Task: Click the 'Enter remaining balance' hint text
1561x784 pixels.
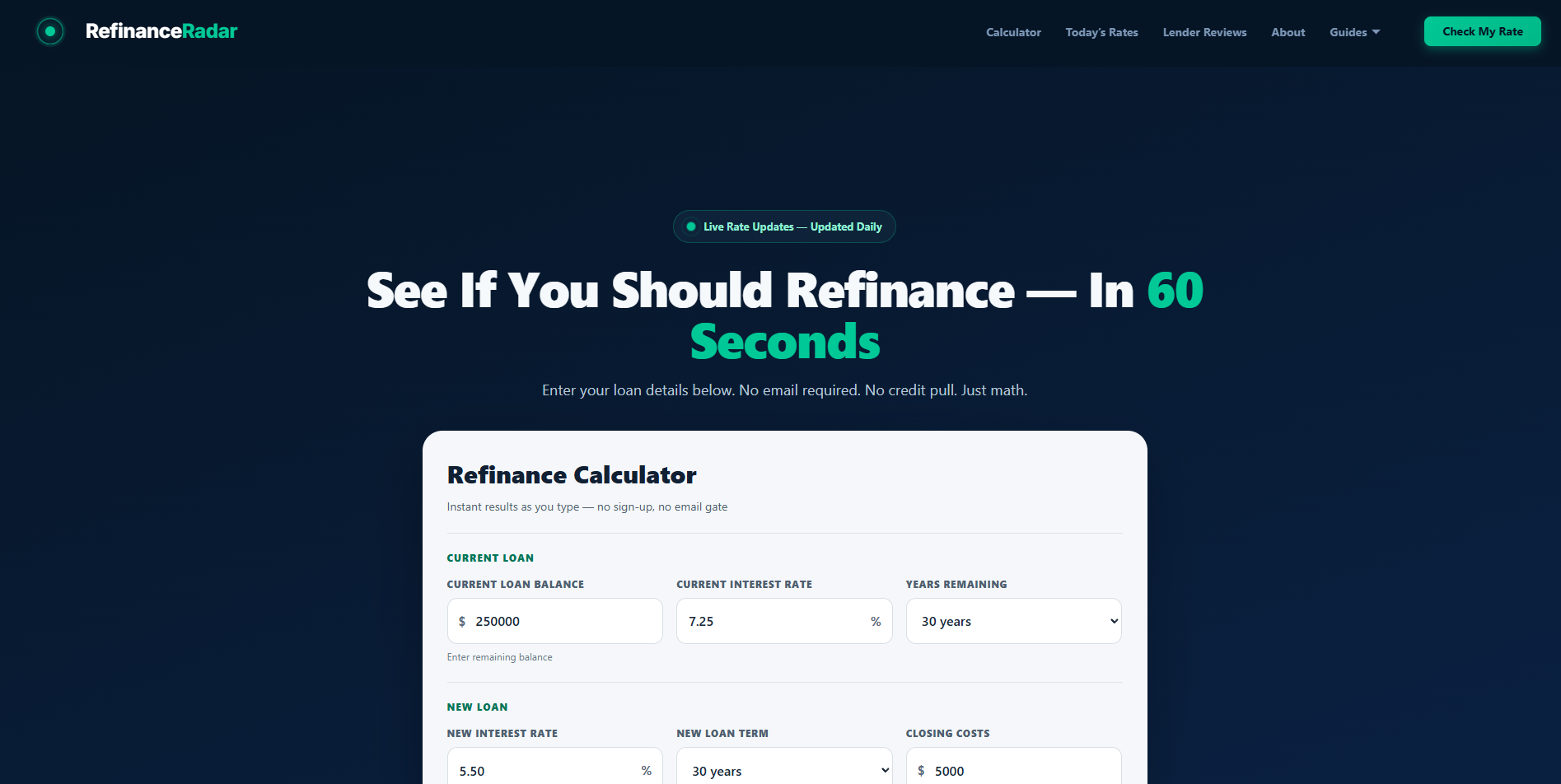Action: tap(499, 657)
